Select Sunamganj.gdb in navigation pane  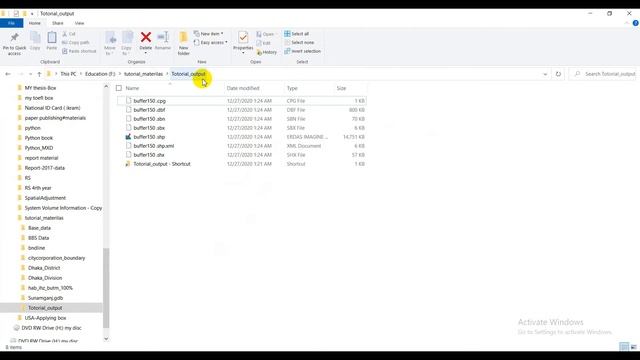45,298
